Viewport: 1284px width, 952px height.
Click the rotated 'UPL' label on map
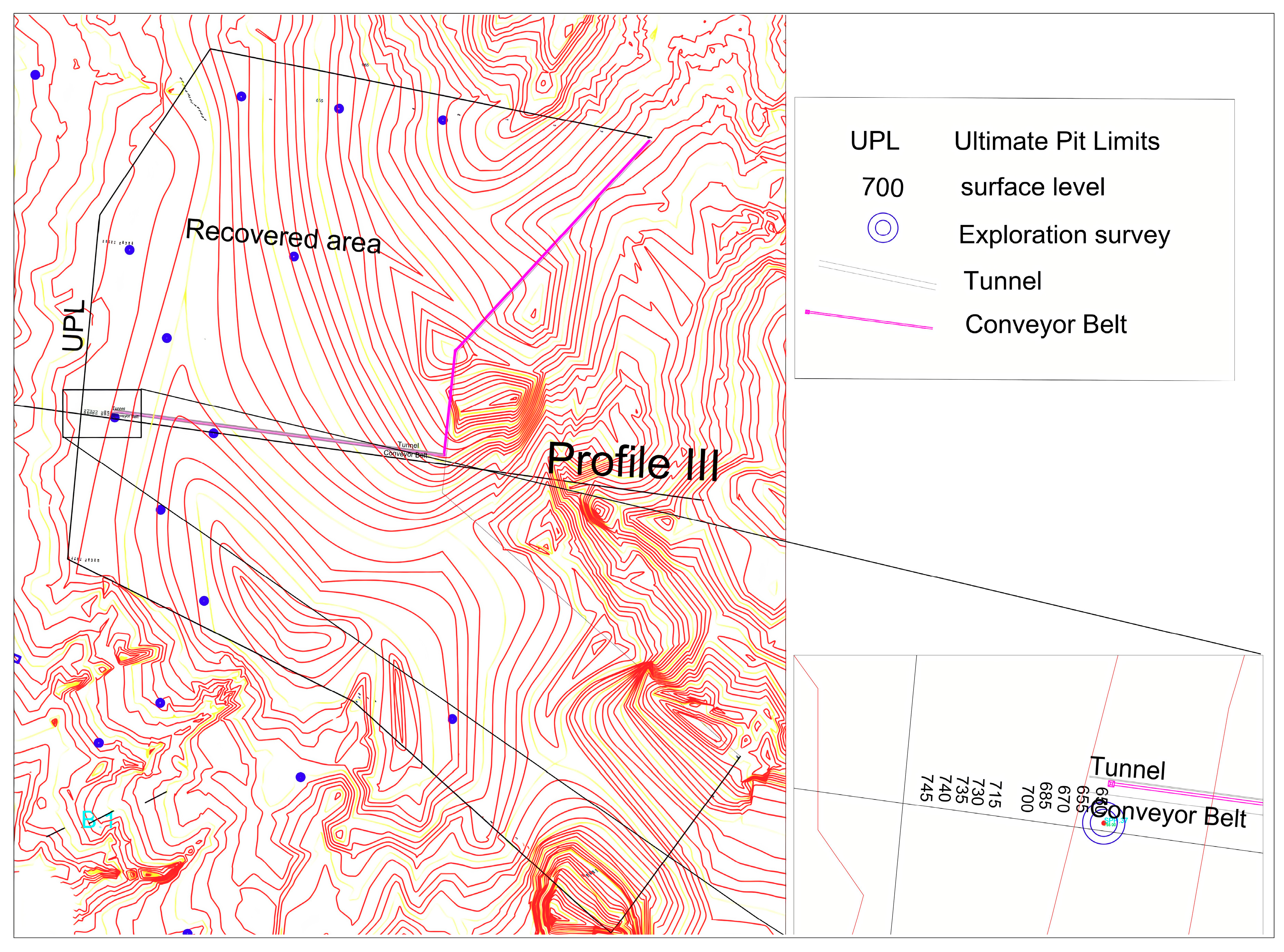74,326
